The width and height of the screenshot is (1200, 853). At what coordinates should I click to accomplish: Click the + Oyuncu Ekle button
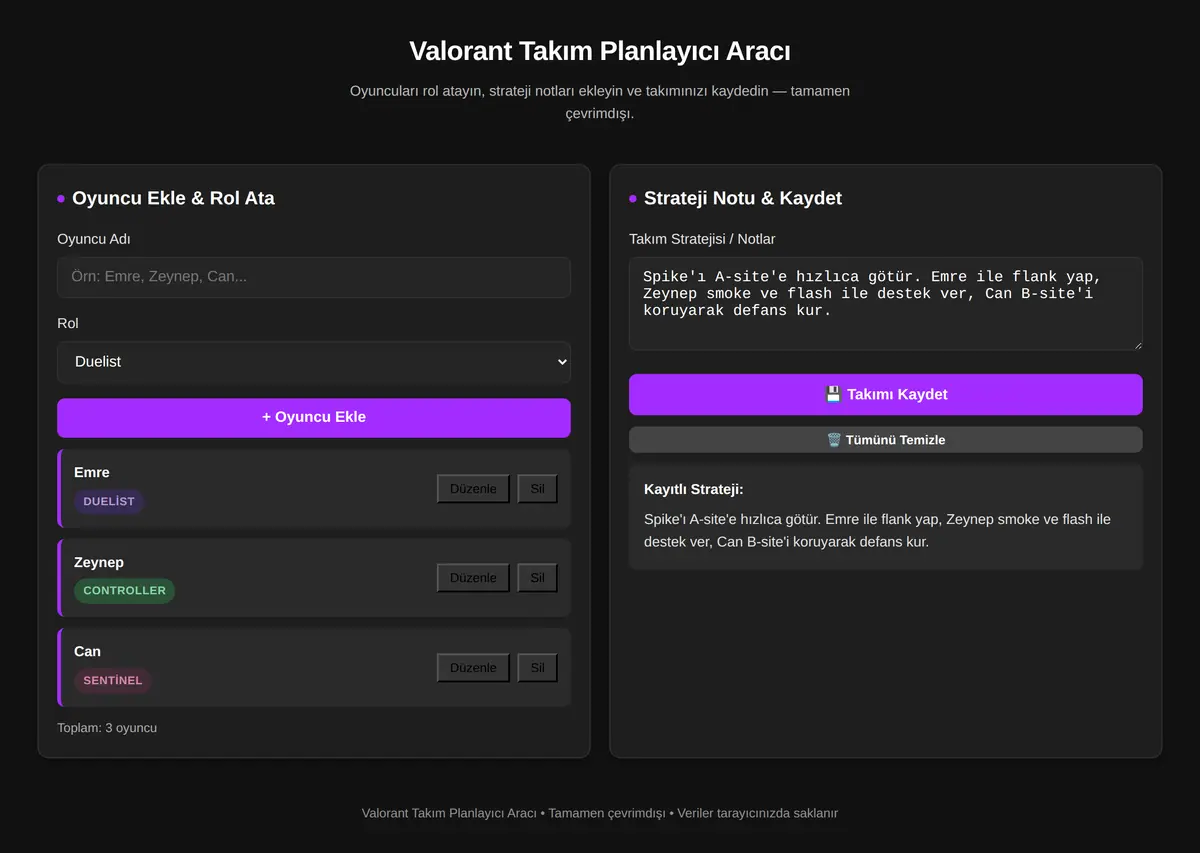(x=314, y=417)
